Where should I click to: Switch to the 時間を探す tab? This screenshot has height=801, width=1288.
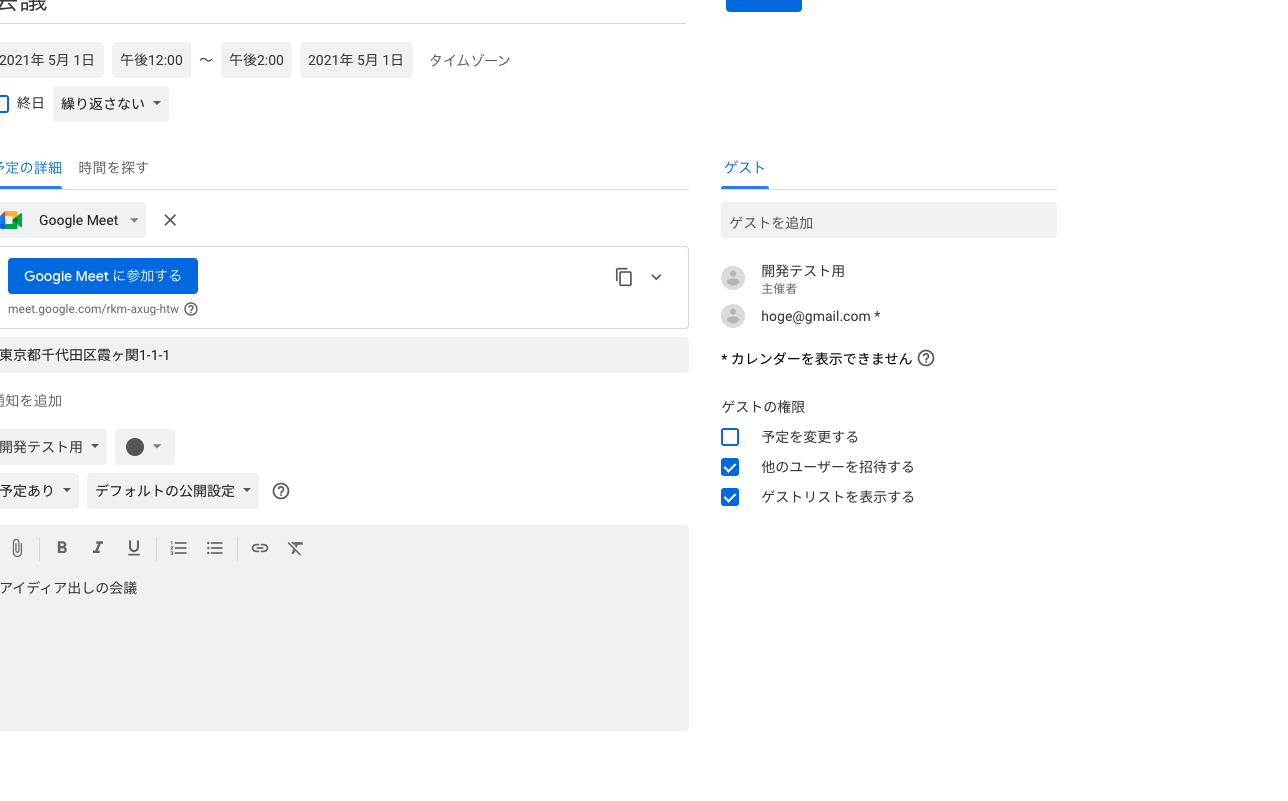114,168
